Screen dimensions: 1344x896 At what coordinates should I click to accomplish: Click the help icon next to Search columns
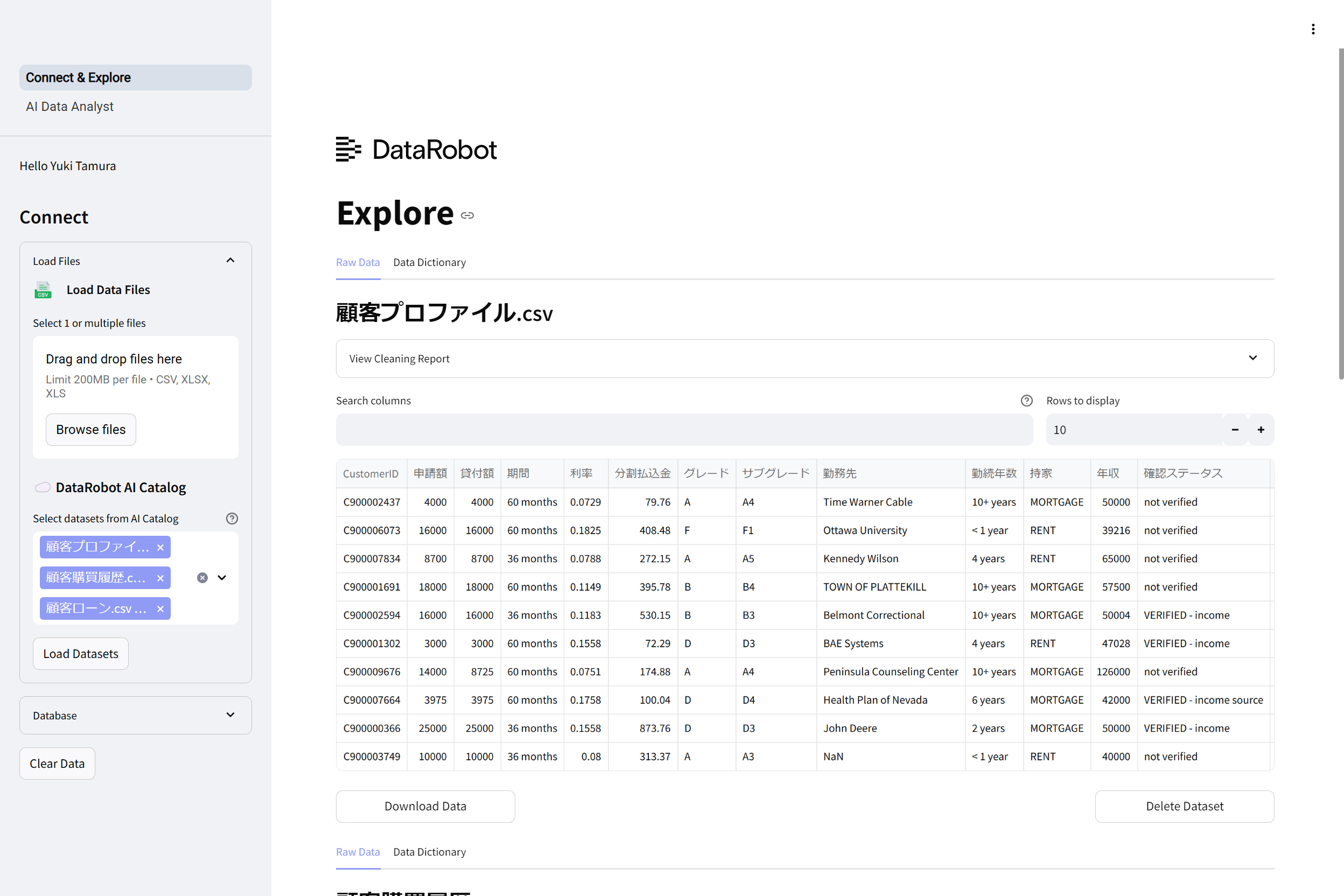pyautogui.click(x=1026, y=401)
